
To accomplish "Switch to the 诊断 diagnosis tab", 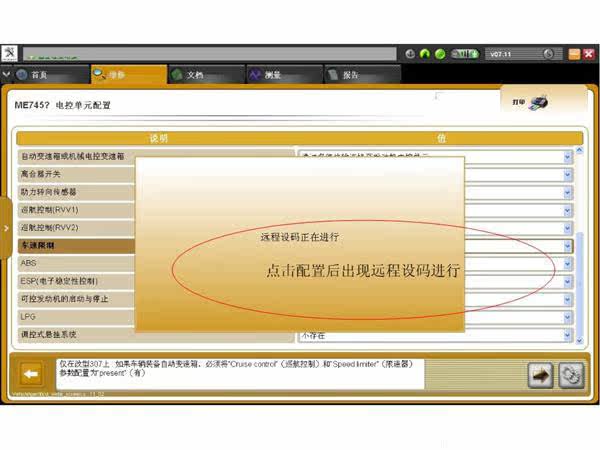I will [129, 74].
